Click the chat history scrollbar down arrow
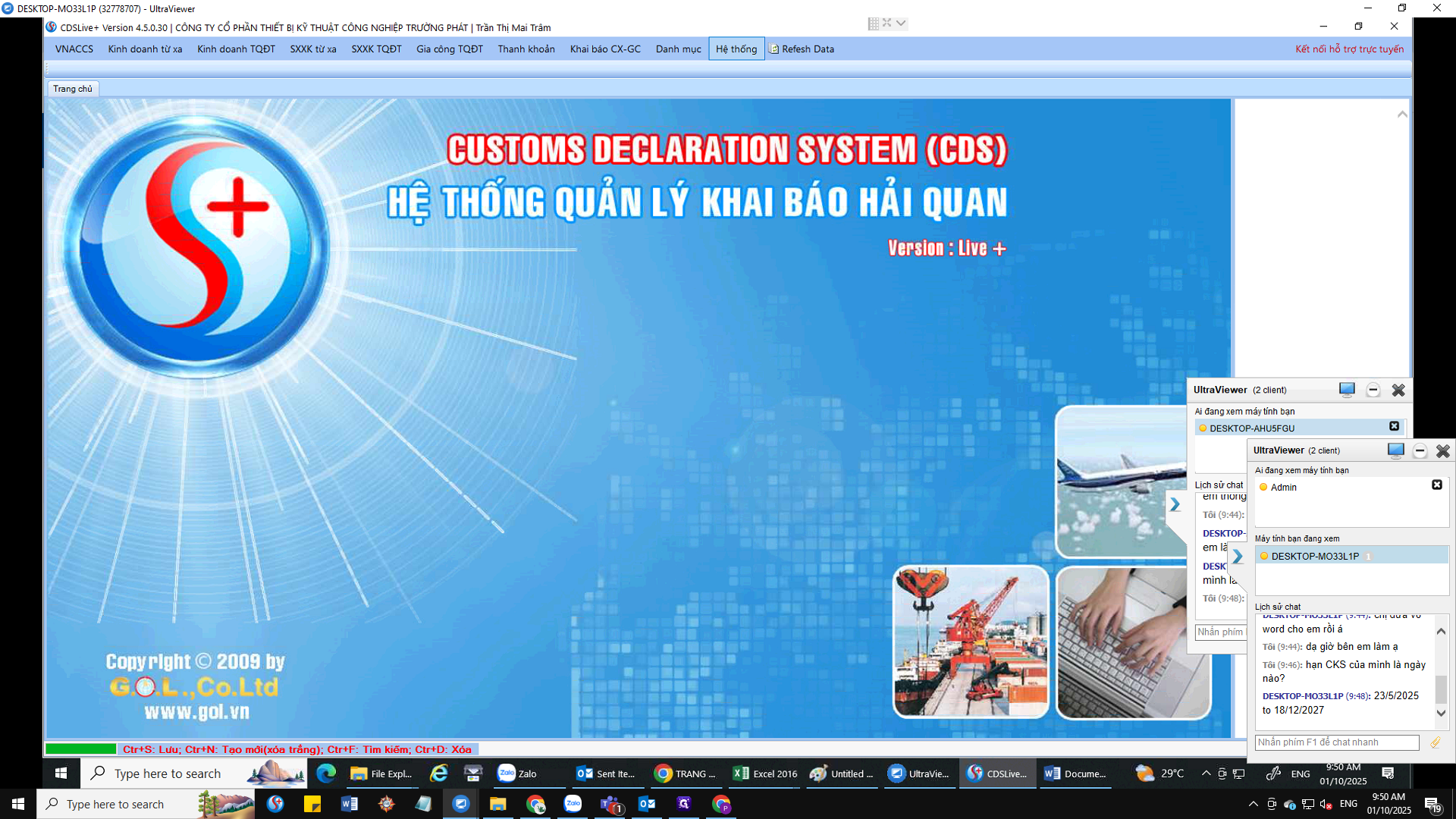Viewport: 1456px width, 819px height. tap(1441, 713)
